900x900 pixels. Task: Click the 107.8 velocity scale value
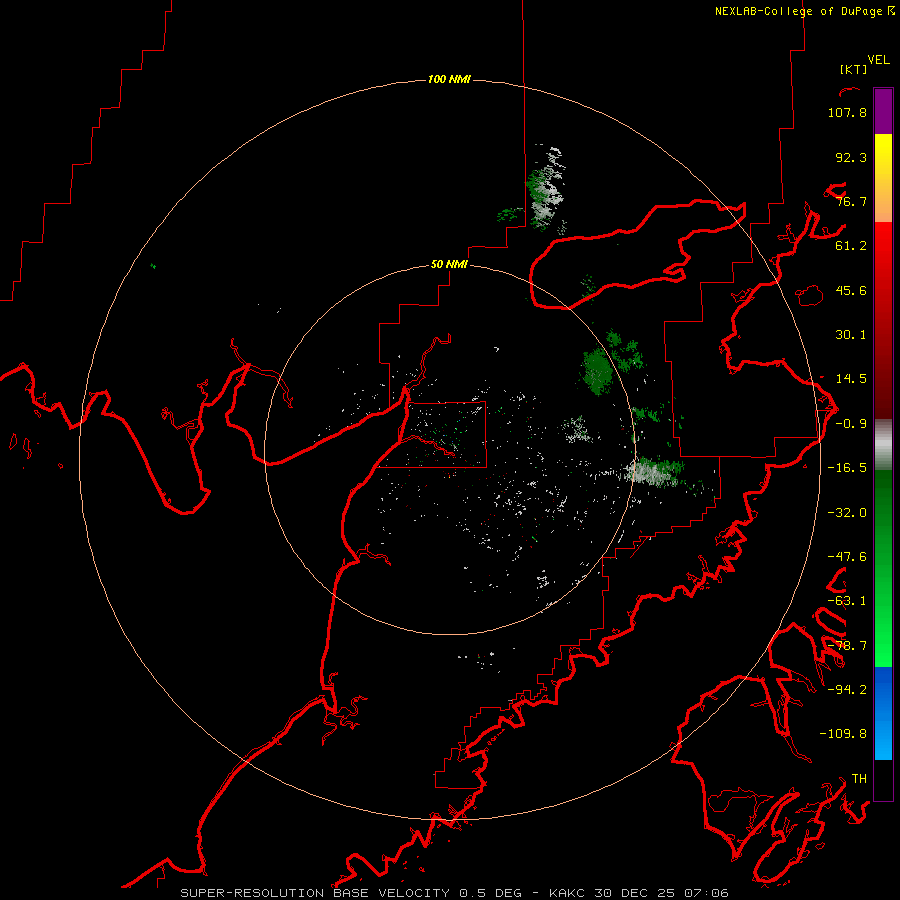[x=847, y=112]
